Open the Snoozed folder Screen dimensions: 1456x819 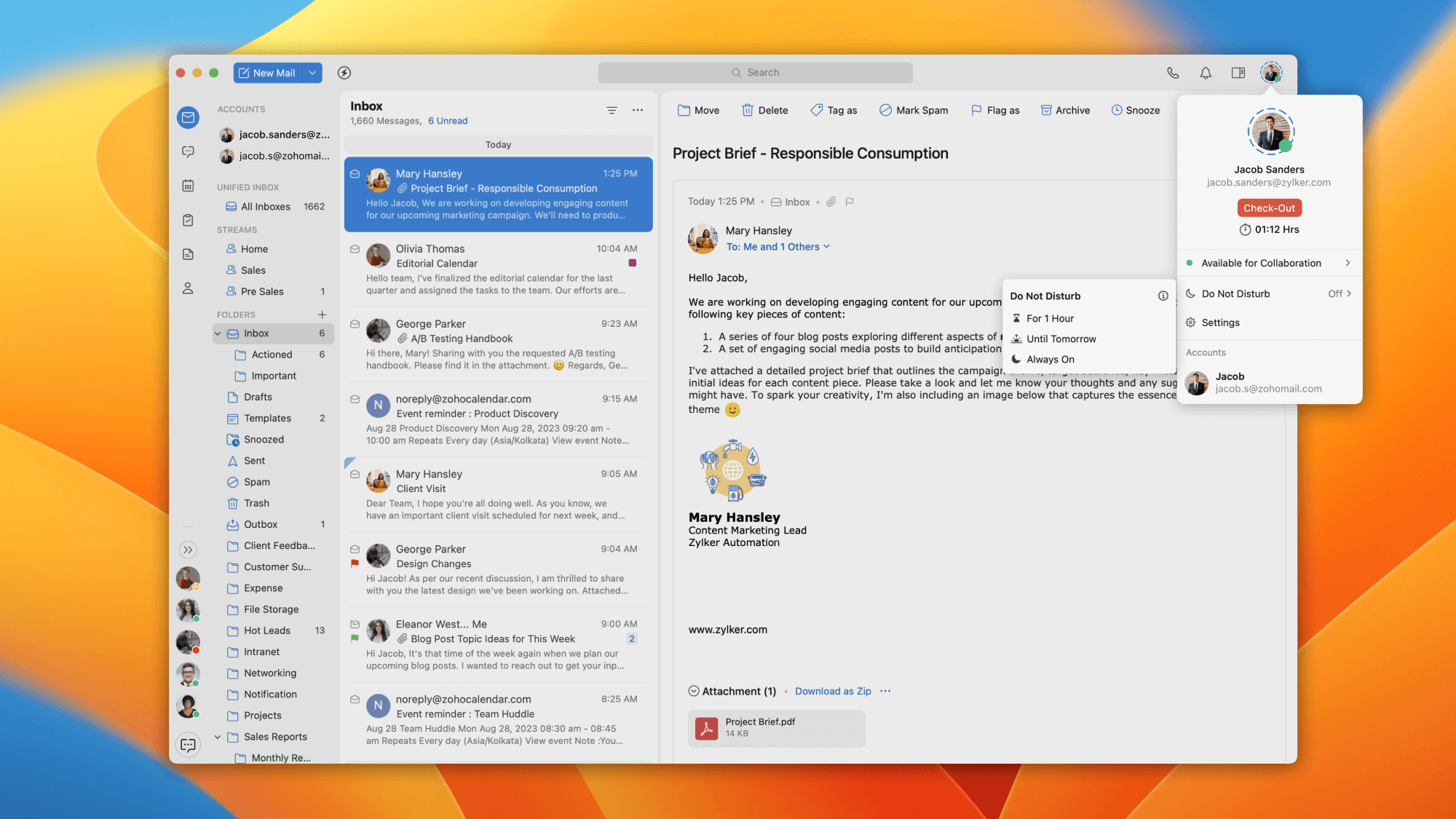click(x=274, y=440)
